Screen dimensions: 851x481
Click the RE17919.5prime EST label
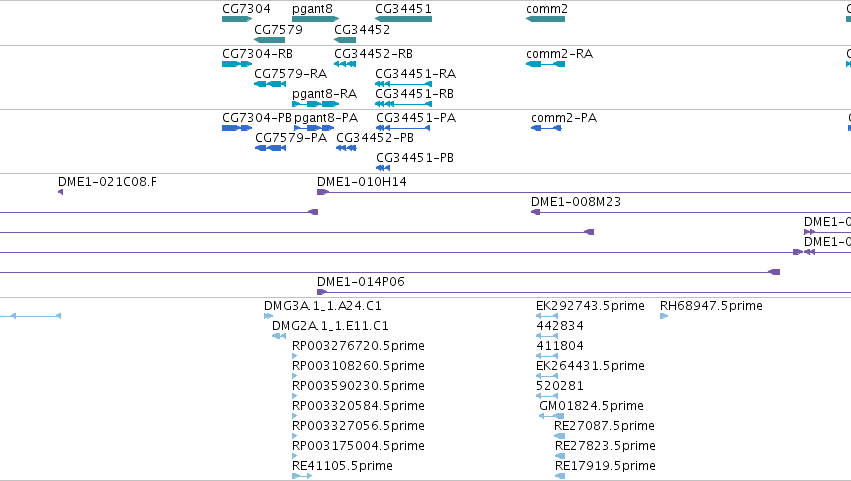(606, 466)
